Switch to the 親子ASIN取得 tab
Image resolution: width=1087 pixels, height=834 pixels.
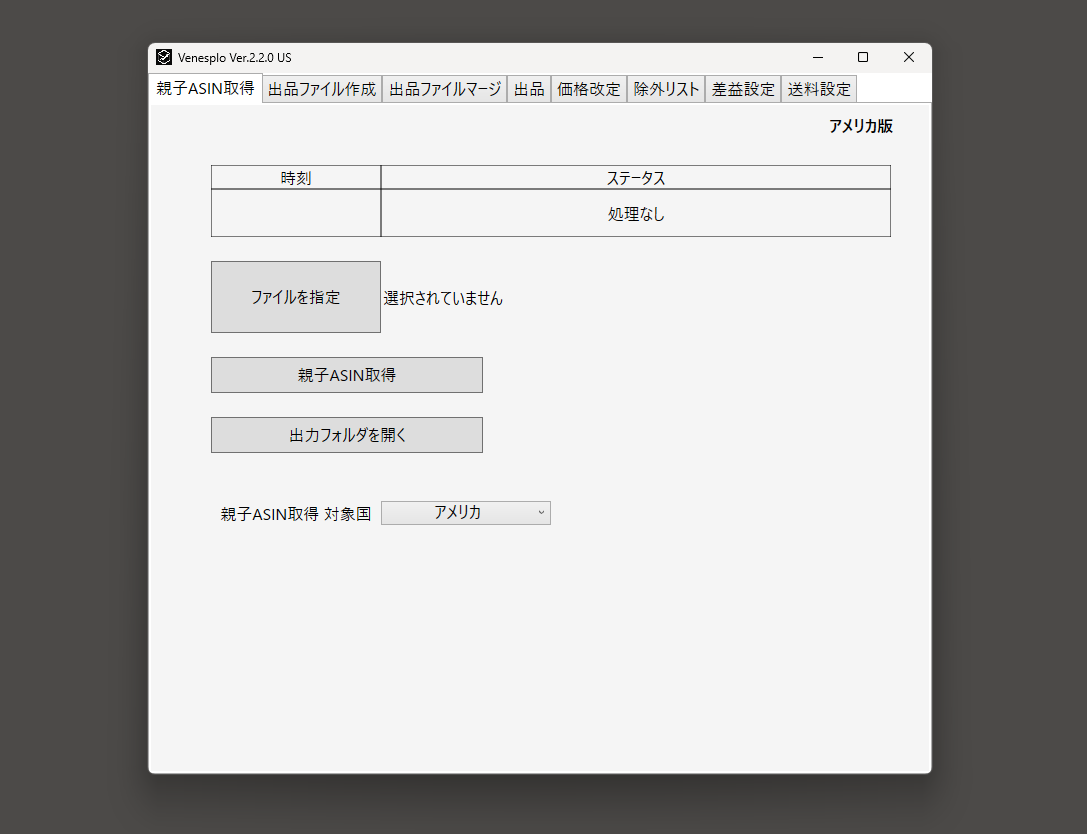205,88
